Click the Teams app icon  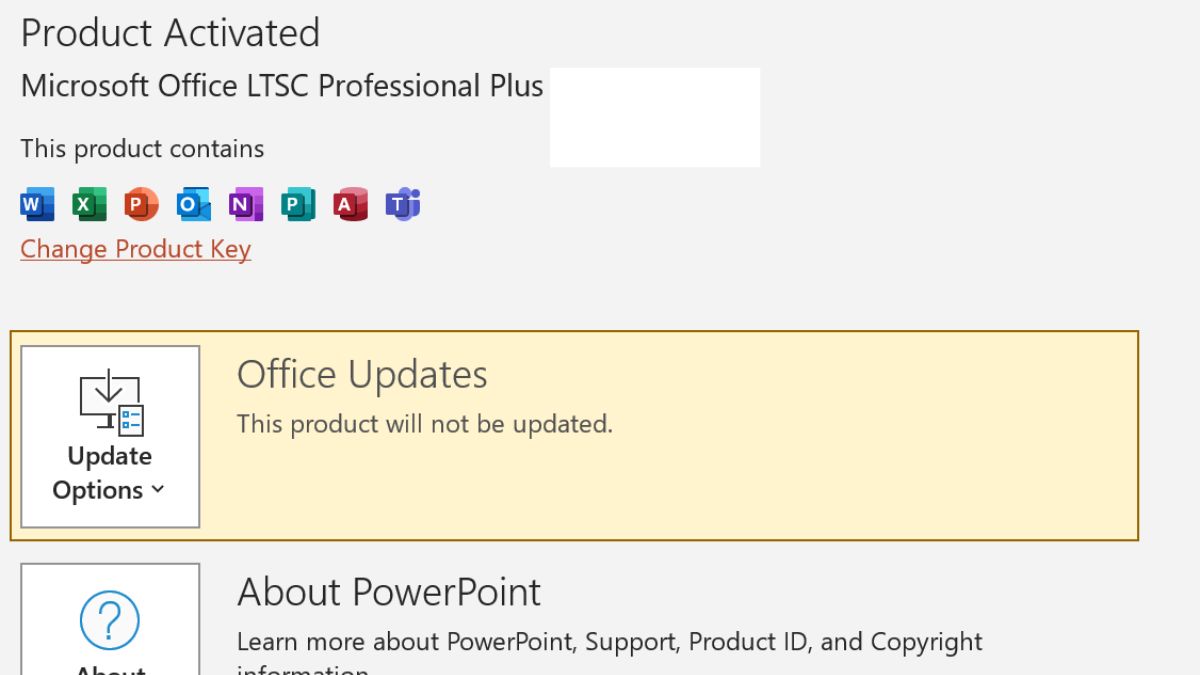[402, 205]
